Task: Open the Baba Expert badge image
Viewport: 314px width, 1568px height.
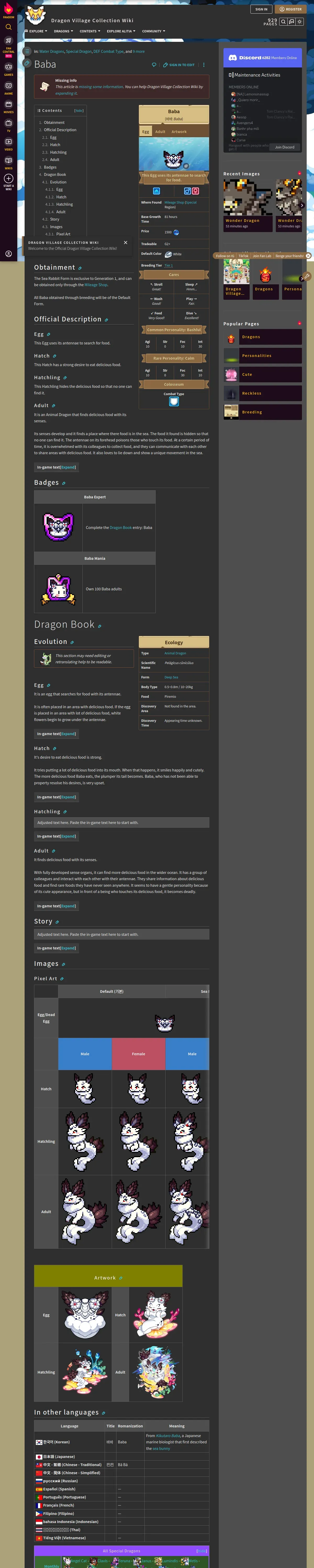Action: click(59, 527)
